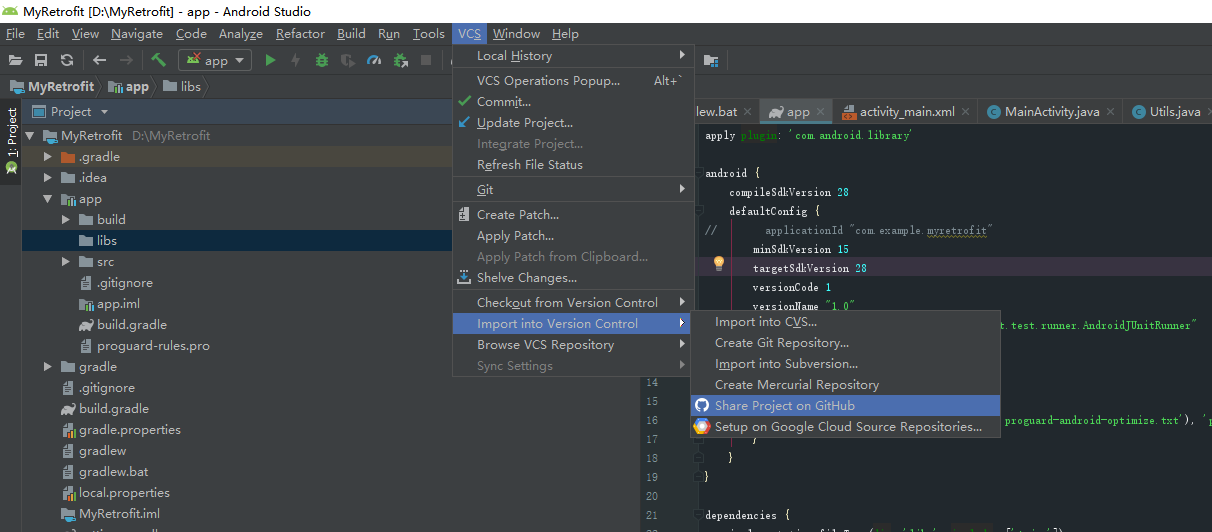Image resolution: width=1212 pixels, height=532 pixels.
Task: Open the Tools menu
Action: point(428,33)
